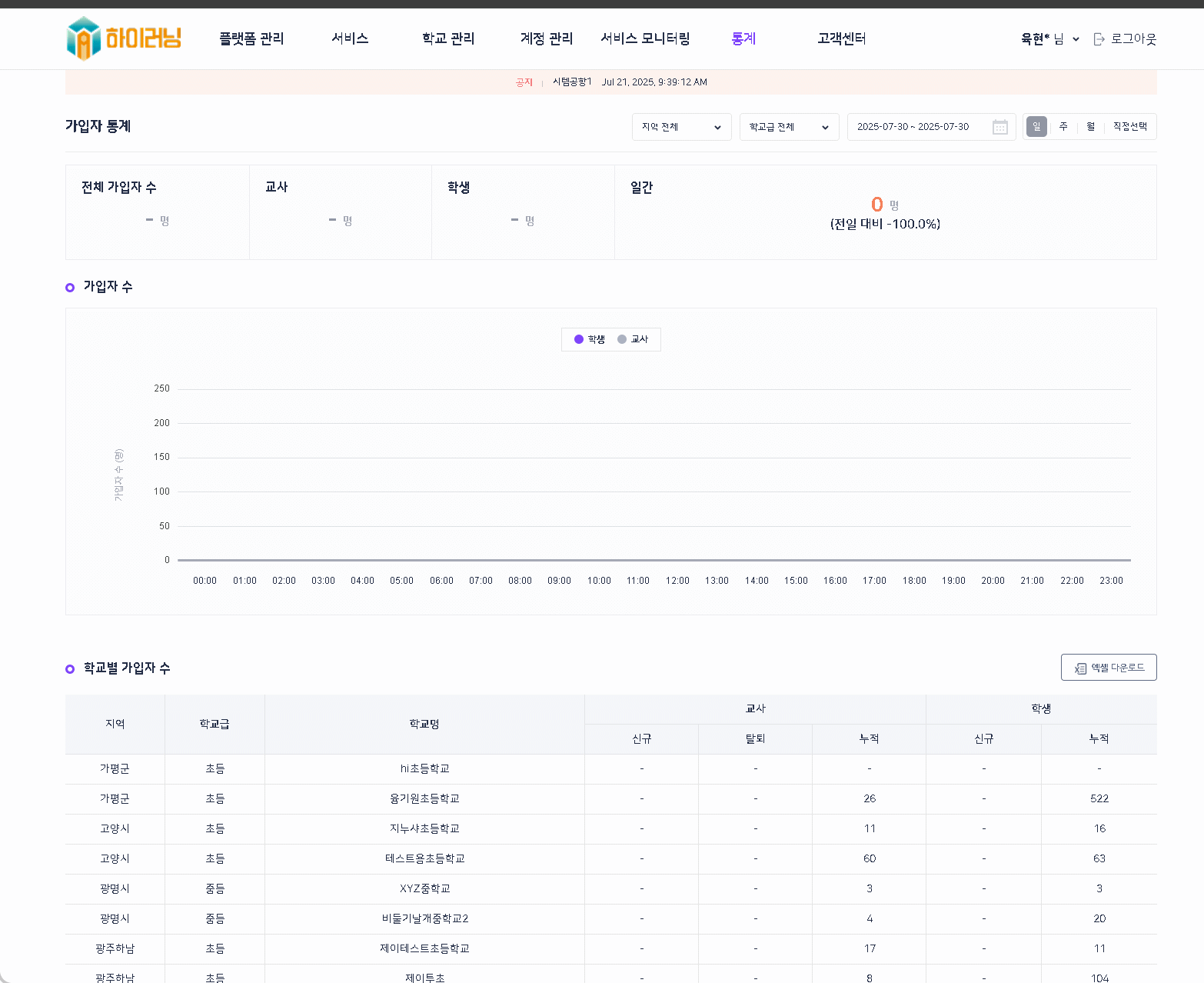Open the calendar date picker icon
The height and width of the screenshot is (983, 1204).
coord(999,127)
